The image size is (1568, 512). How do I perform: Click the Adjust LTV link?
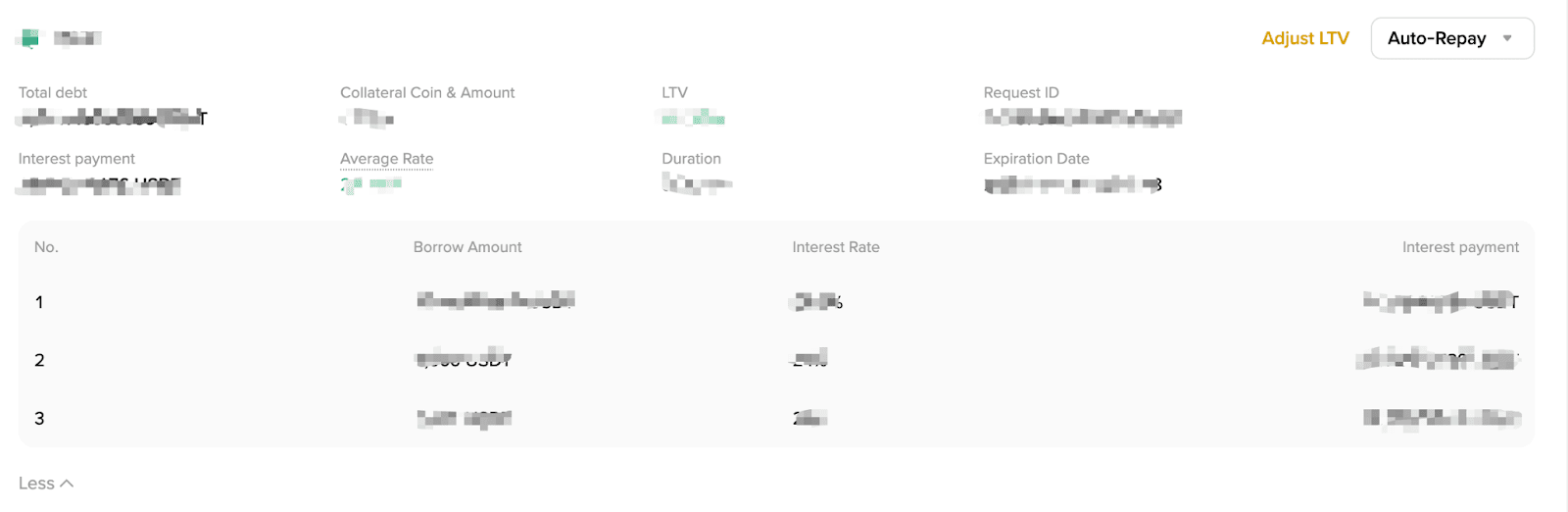[x=1305, y=38]
